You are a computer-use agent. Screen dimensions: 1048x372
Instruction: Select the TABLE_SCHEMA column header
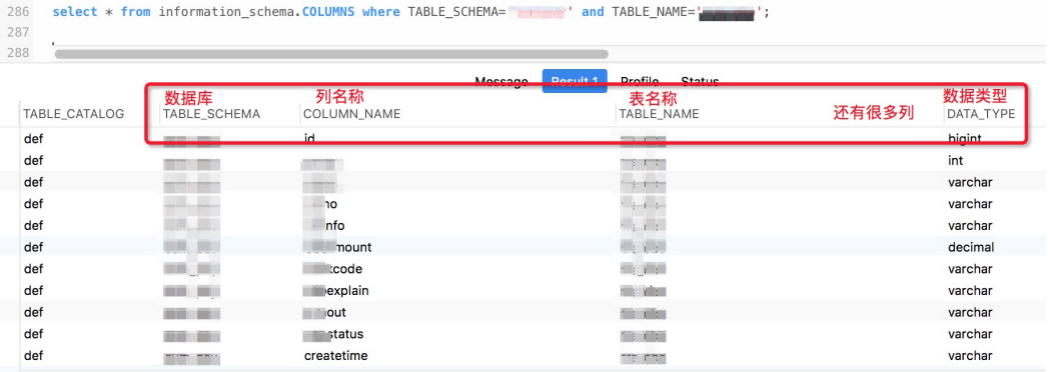point(211,114)
